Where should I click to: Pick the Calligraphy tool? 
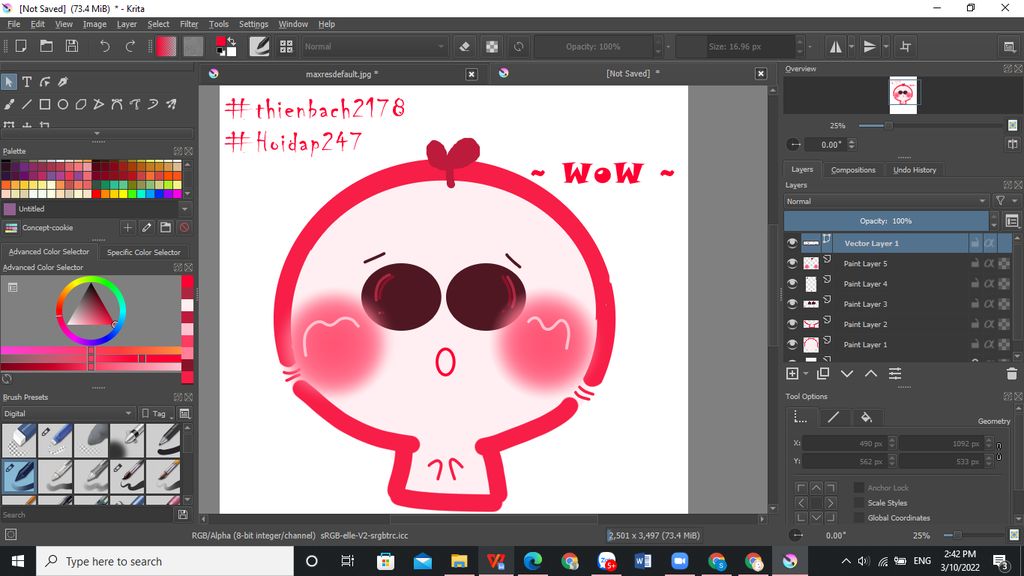click(x=63, y=82)
